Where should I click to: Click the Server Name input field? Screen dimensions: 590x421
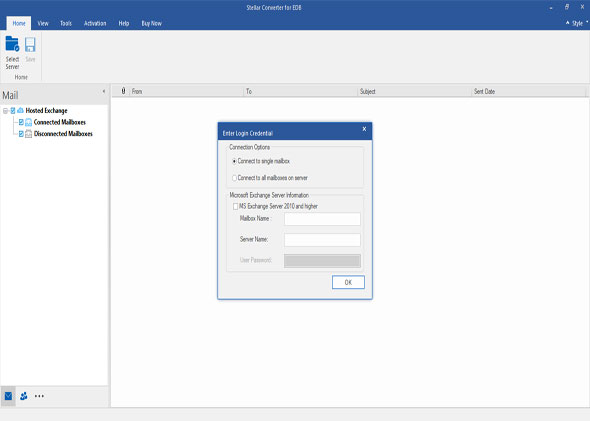click(x=322, y=240)
